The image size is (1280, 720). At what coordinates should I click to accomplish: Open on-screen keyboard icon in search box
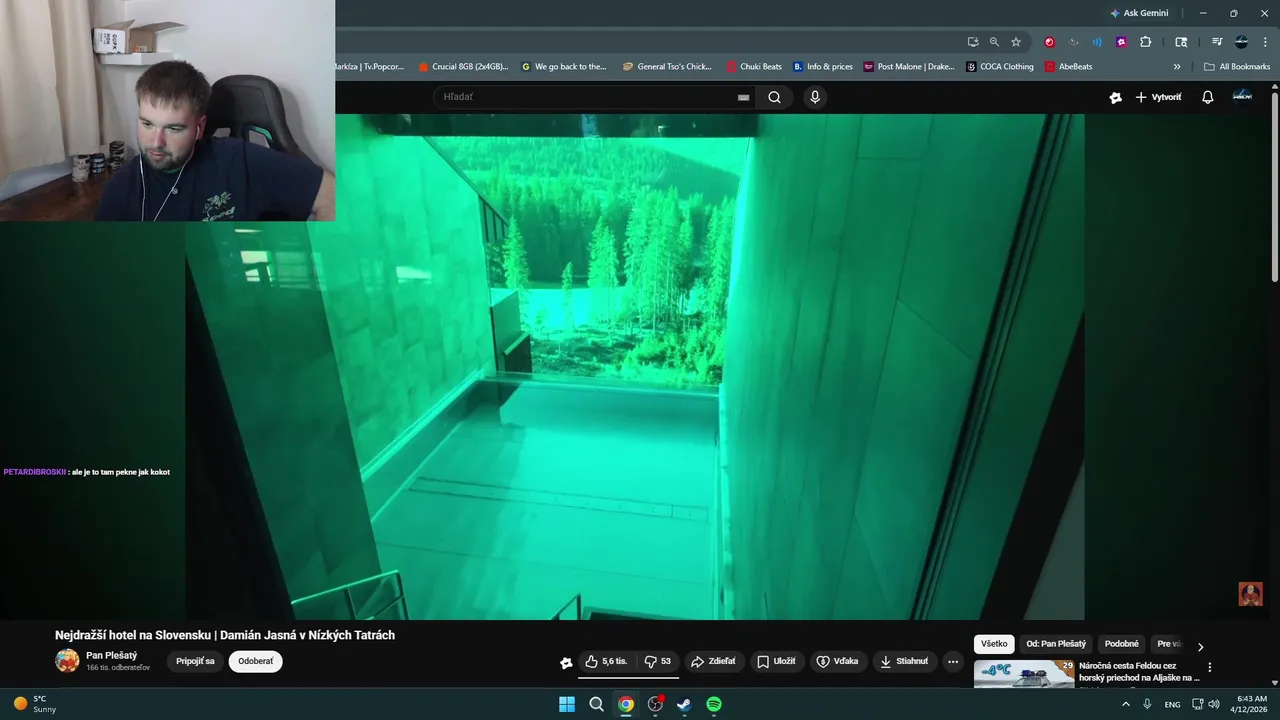coord(743,97)
